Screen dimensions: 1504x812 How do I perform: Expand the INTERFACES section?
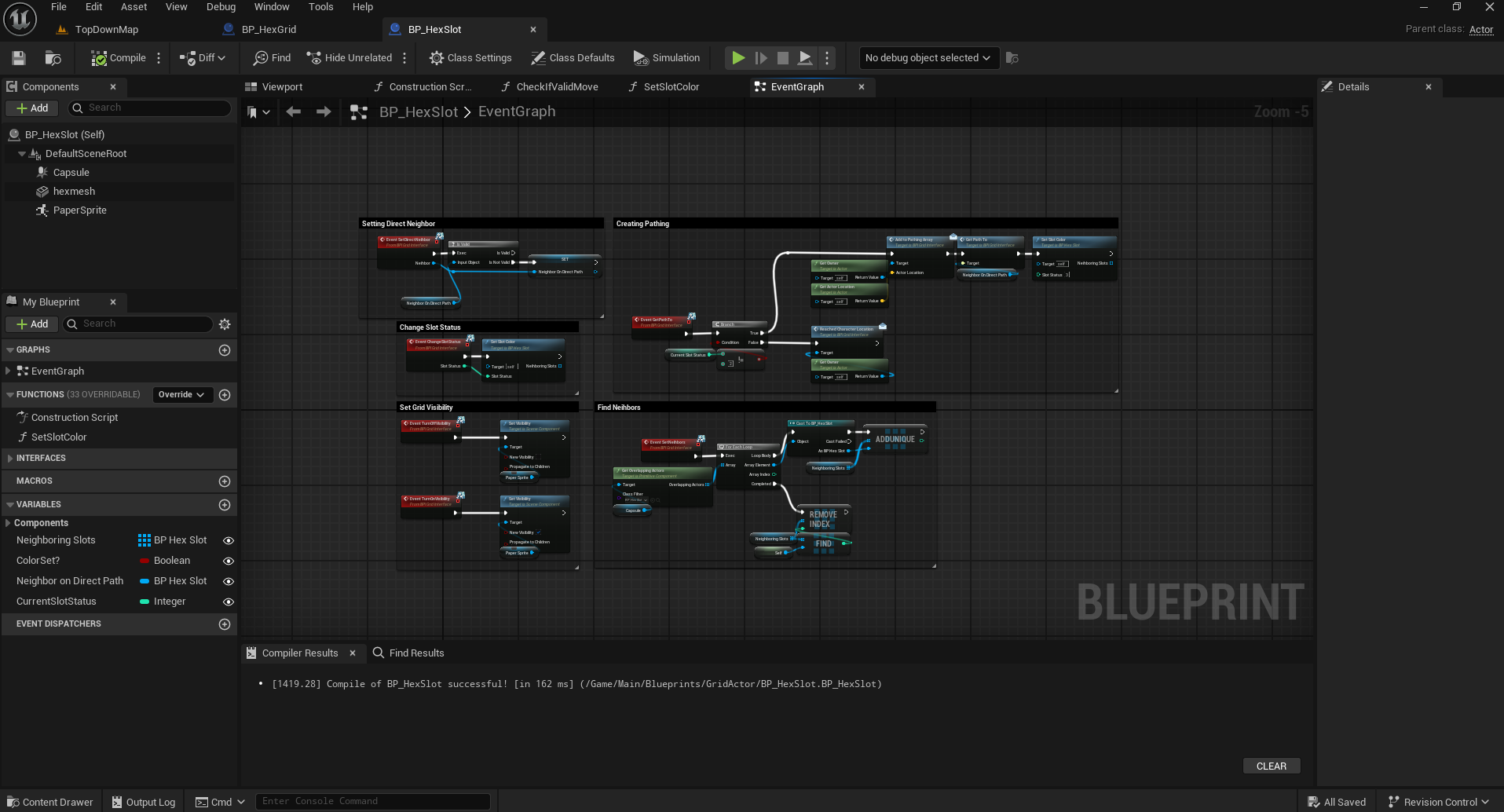pyautogui.click(x=41, y=459)
